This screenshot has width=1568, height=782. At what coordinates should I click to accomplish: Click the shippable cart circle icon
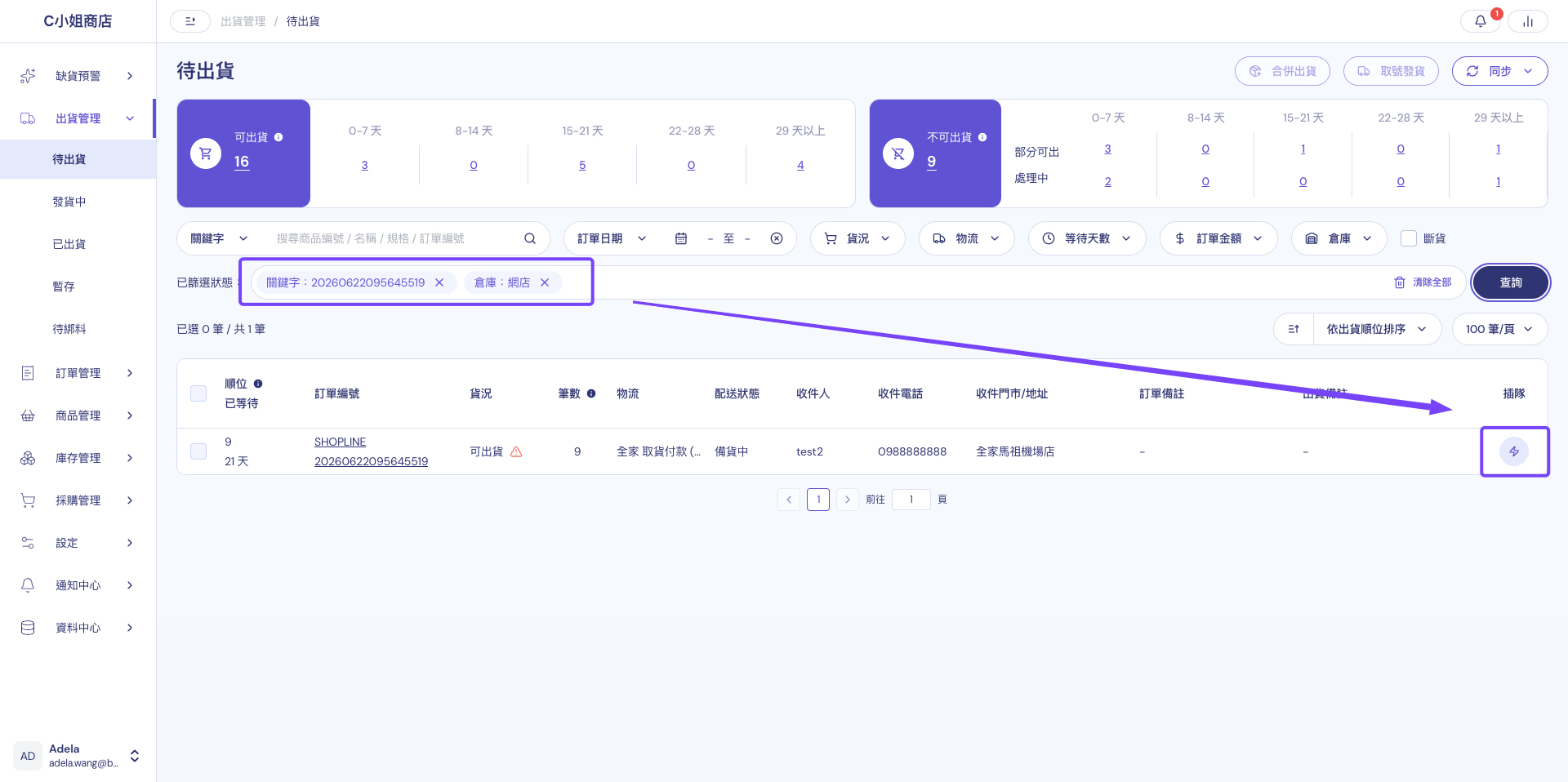pyautogui.click(x=206, y=153)
